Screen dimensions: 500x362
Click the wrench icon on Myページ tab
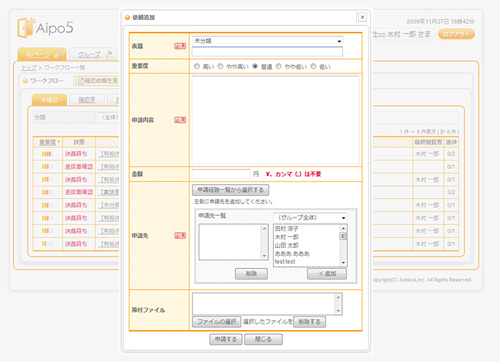coord(58,54)
